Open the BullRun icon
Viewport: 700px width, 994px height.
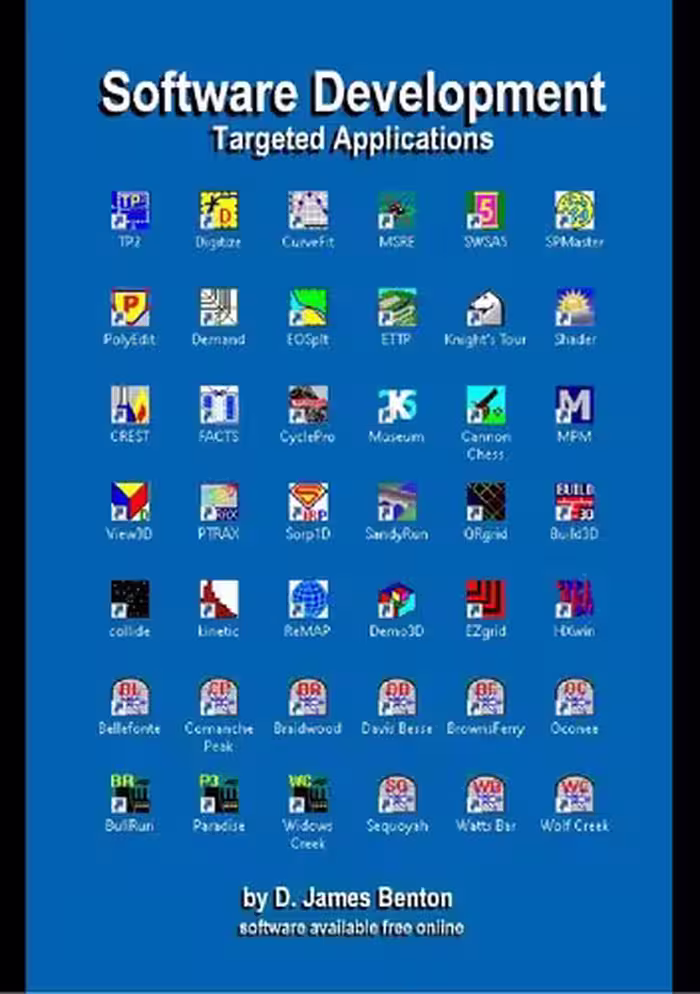[x=130, y=794]
